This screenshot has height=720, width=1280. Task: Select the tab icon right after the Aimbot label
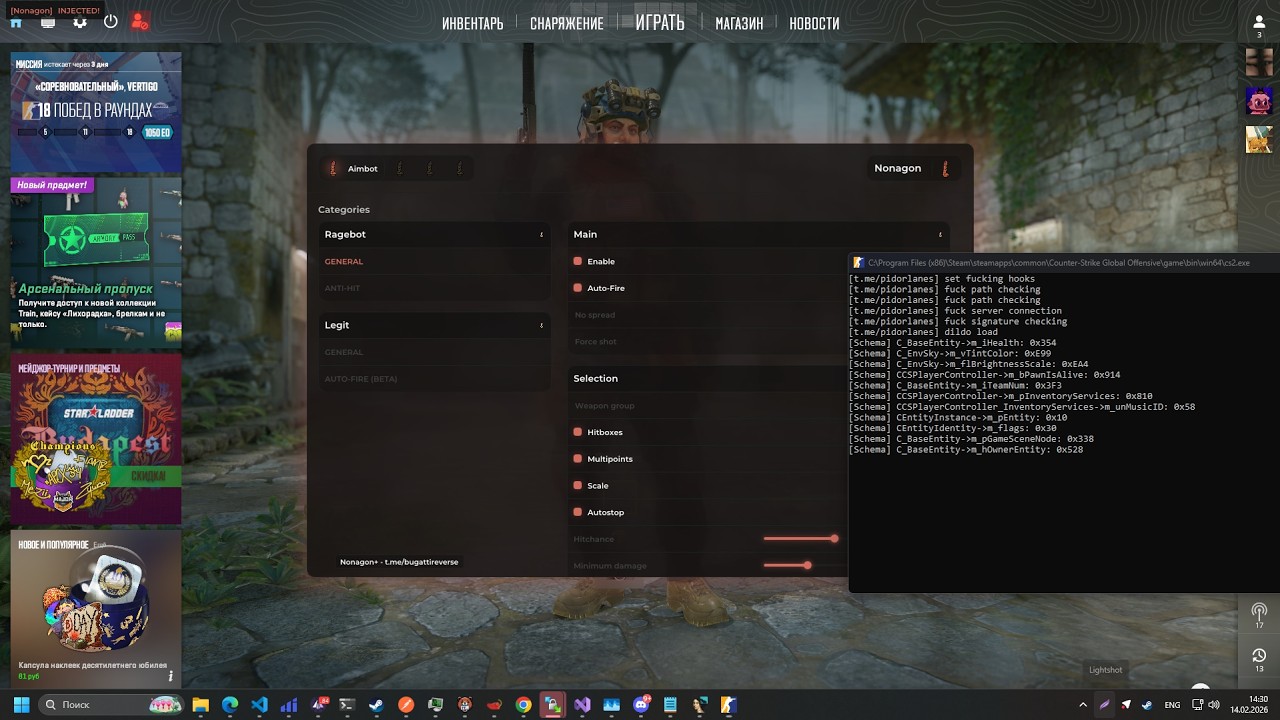[x=400, y=169]
